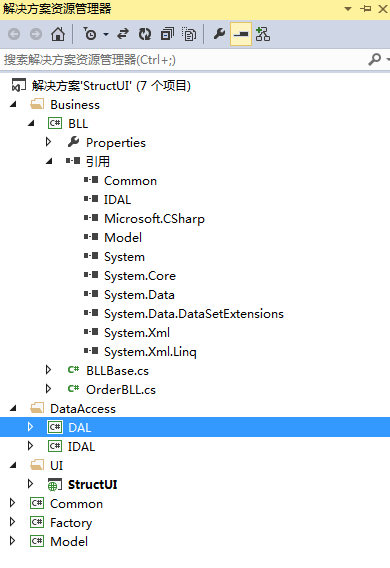This screenshot has height=568, width=390.
Task: Select the bold StructUI startup project
Action: (92, 485)
